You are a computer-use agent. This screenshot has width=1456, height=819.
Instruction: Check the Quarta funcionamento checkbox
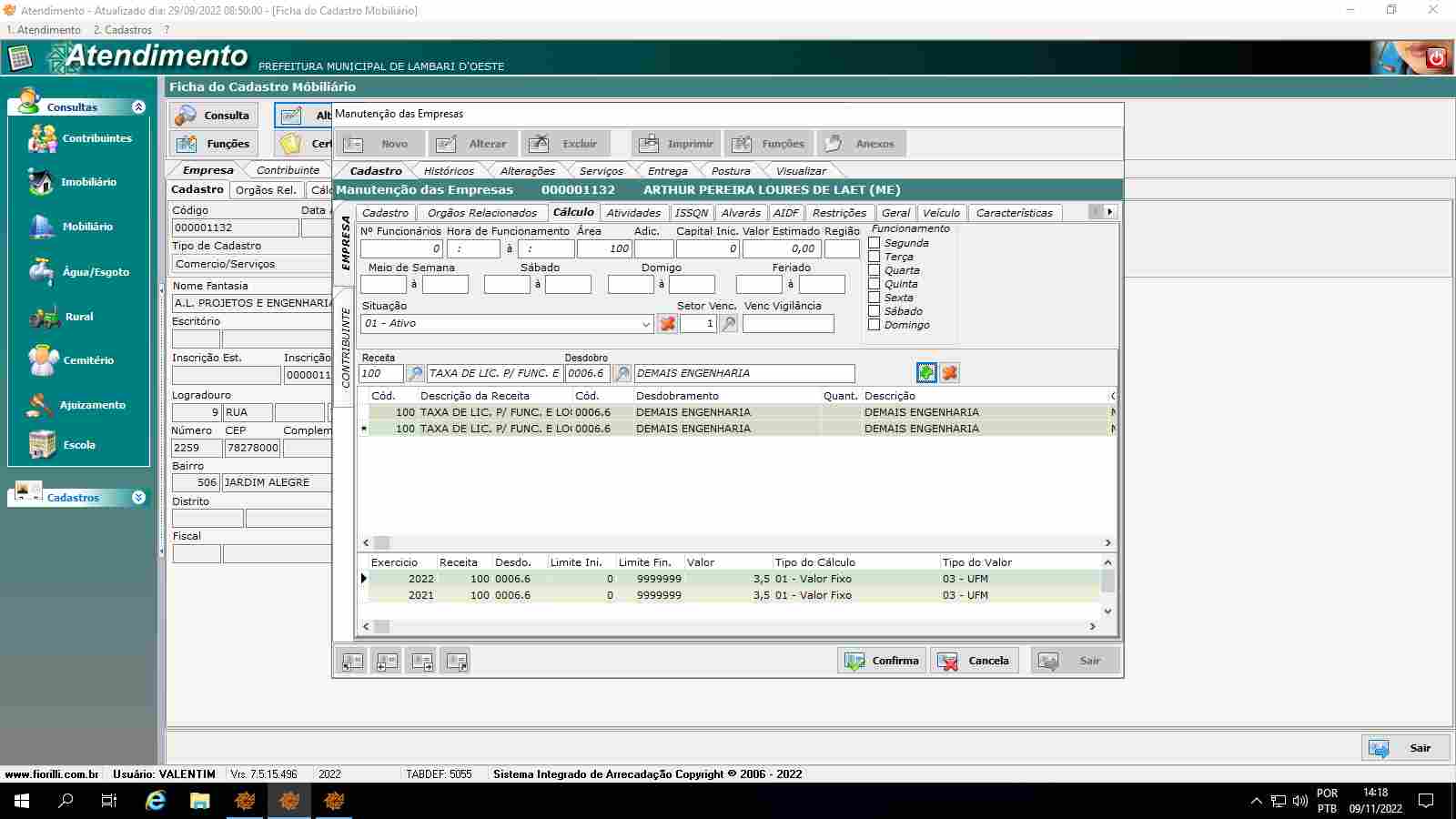pos(875,270)
